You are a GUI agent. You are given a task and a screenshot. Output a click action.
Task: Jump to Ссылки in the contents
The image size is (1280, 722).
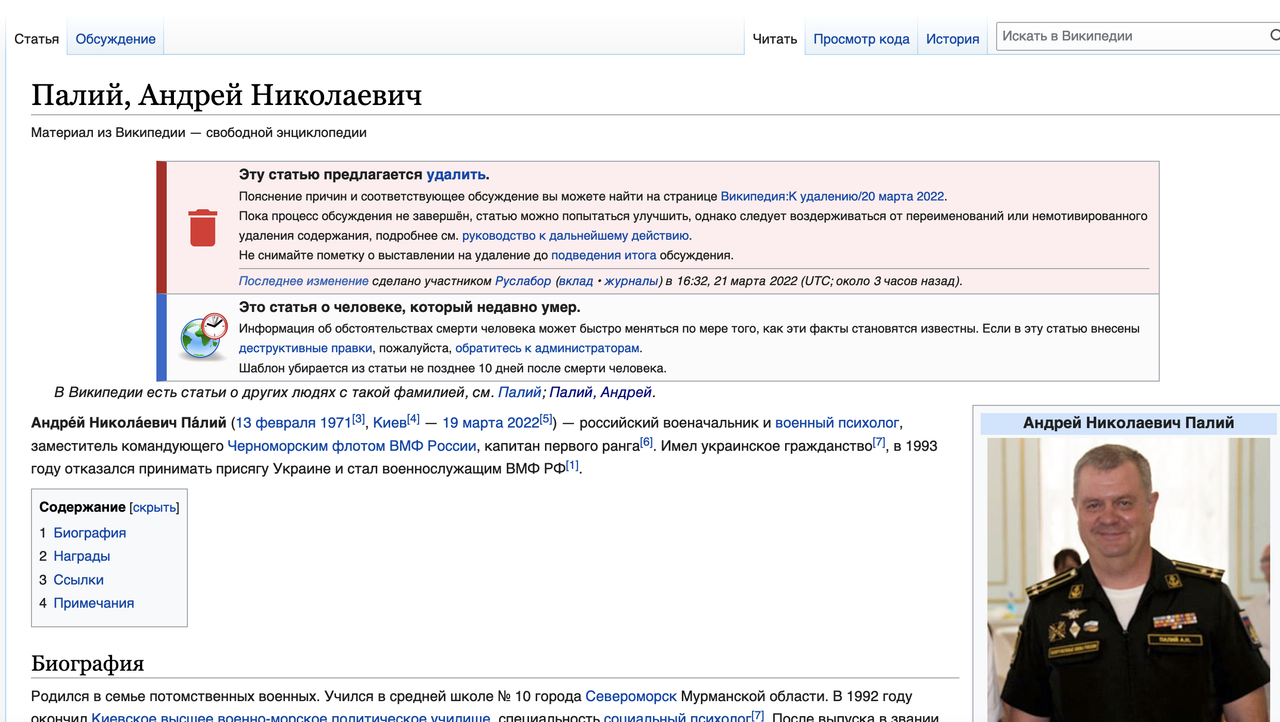point(79,580)
